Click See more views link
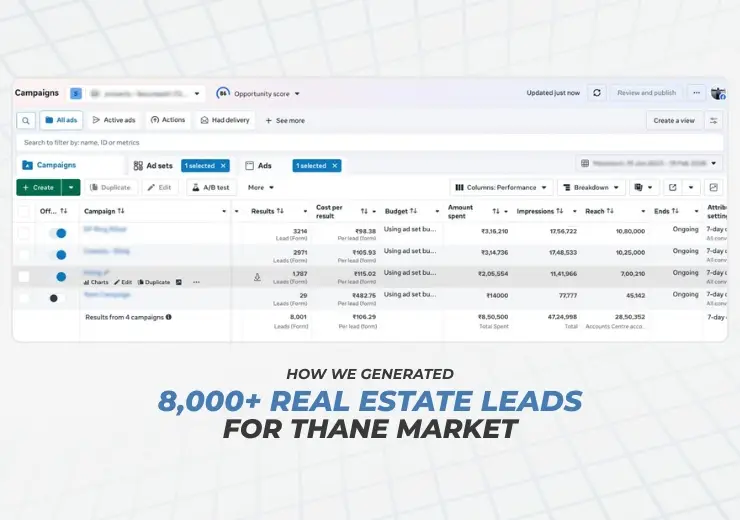 (x=285, y=121)
